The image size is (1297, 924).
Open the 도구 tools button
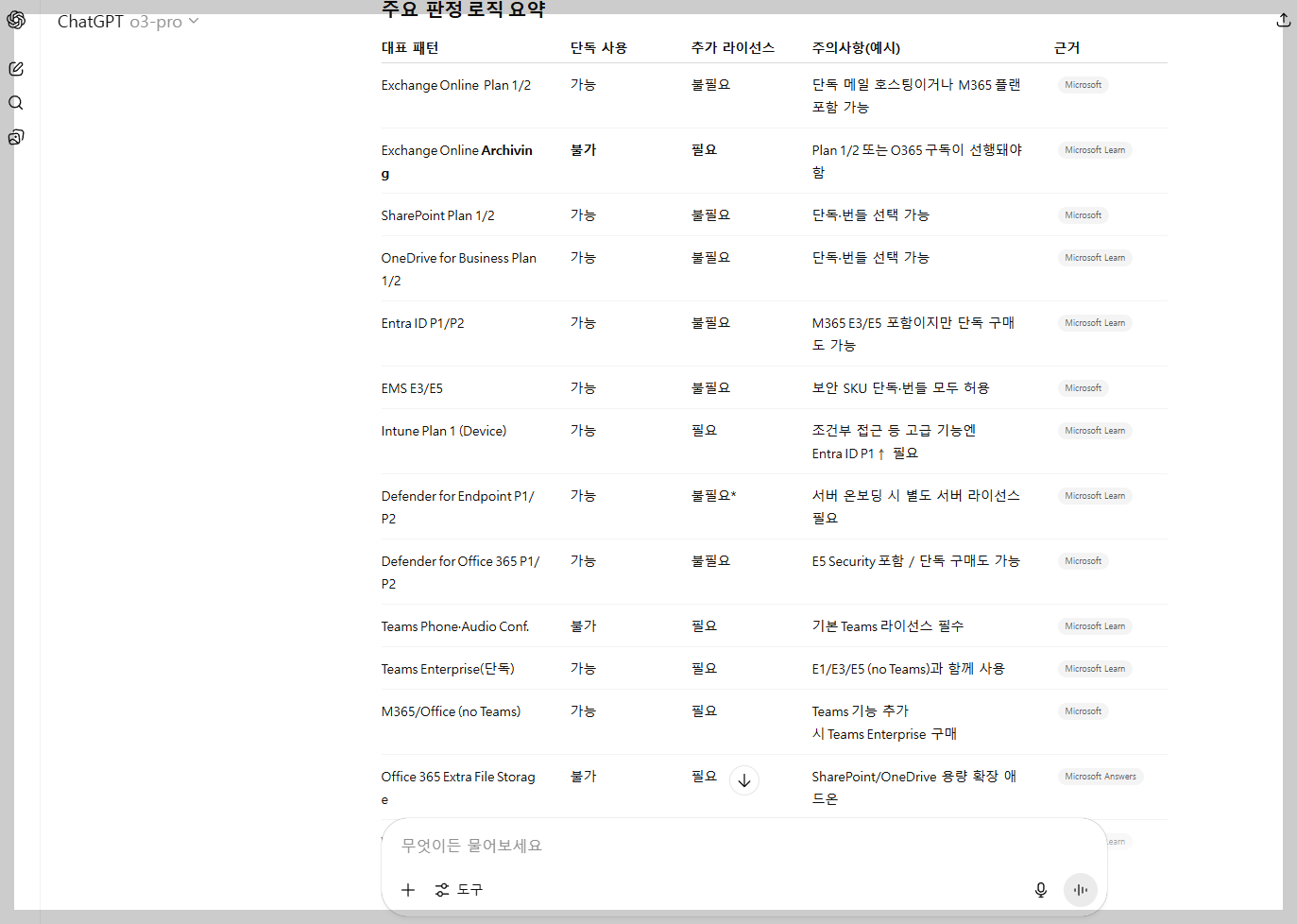pyautogui.click(x=459, y=890)
